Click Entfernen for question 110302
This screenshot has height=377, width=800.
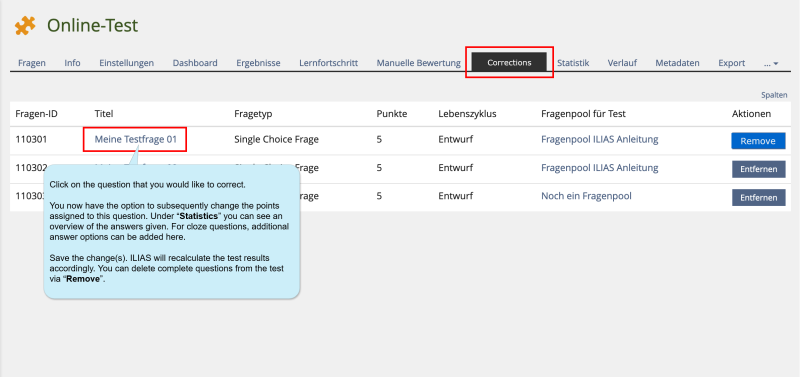[758, 169]
